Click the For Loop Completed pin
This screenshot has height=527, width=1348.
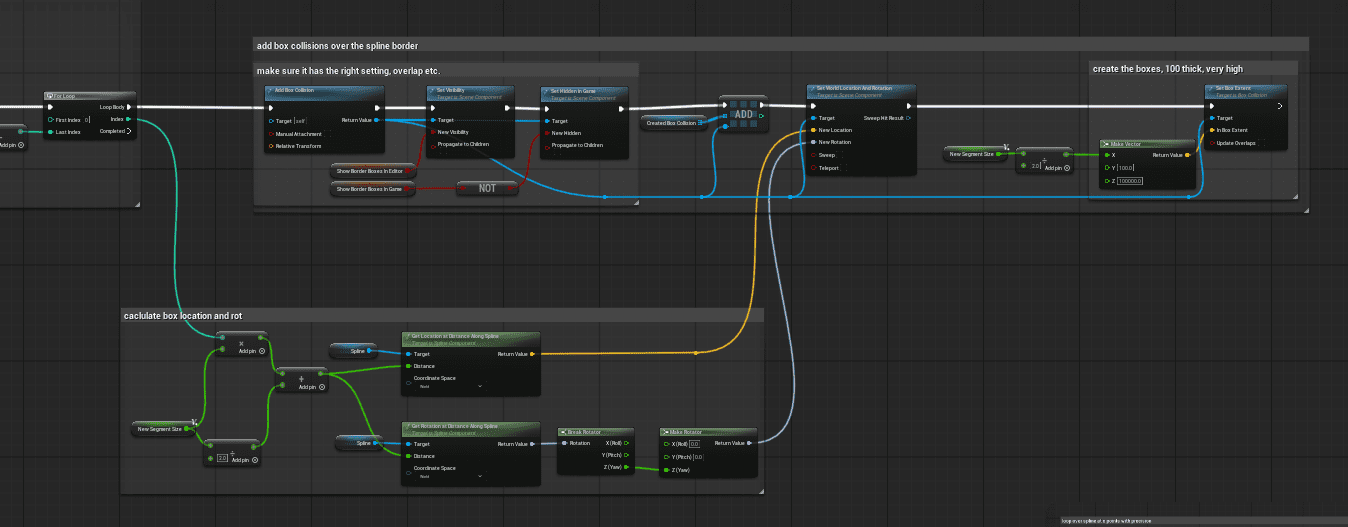pyautogui.click(x=129, y=130)
